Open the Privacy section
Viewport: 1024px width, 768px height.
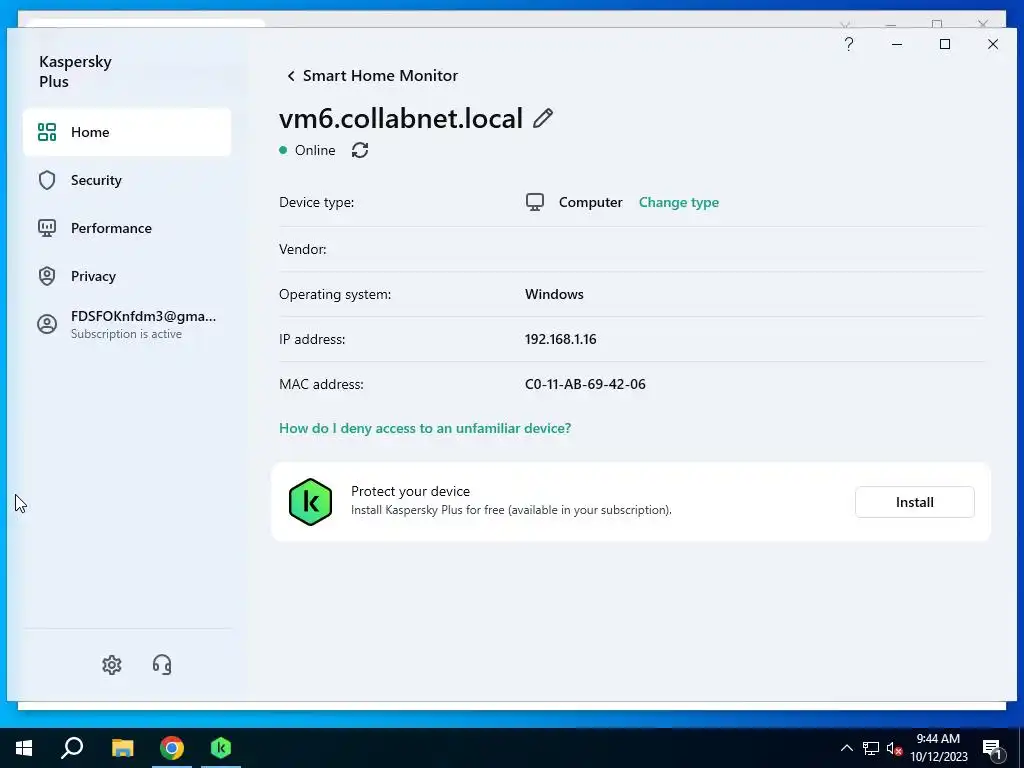(x=127, y=276)
